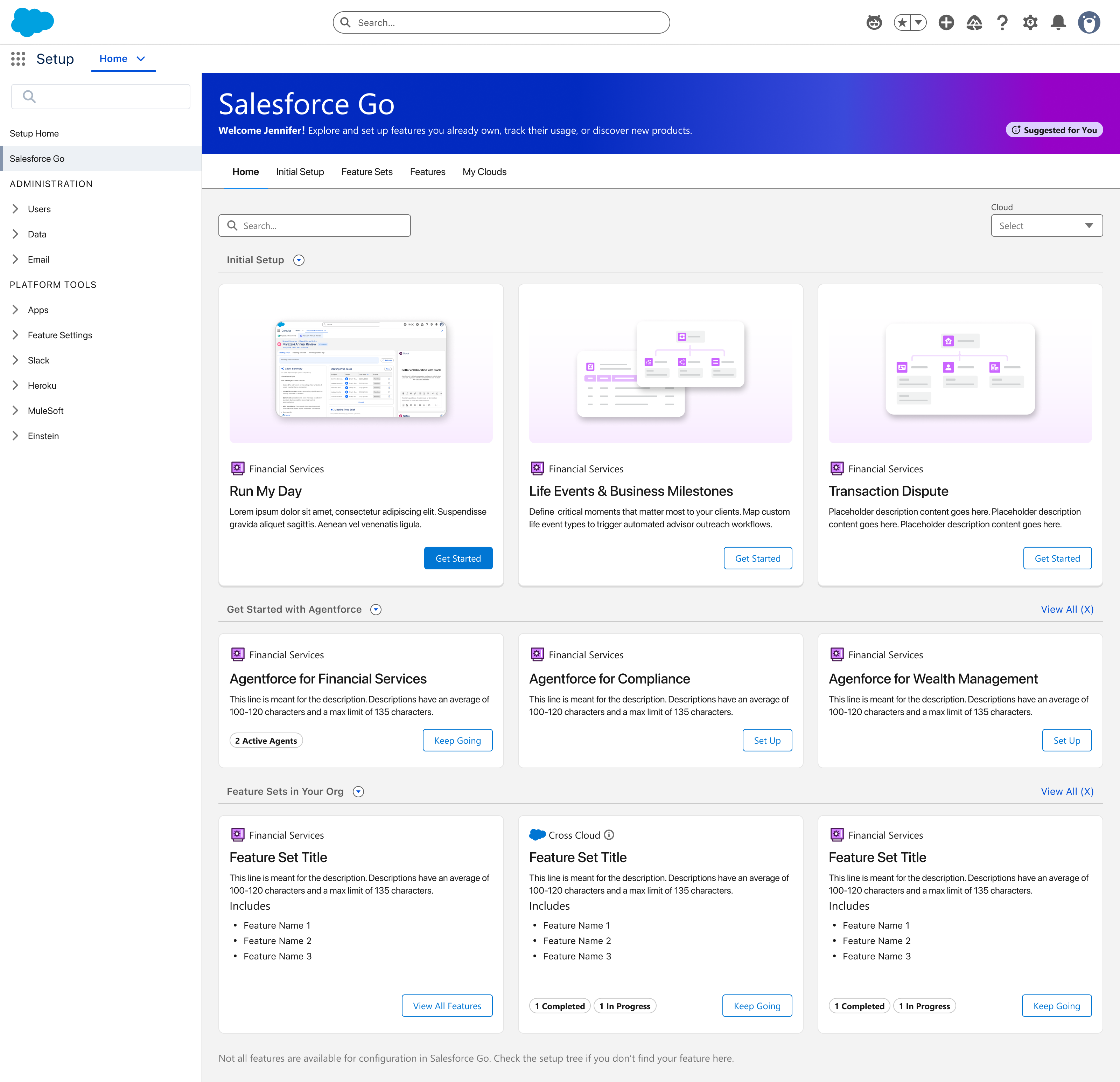Click the Financial Services icon on Agentforce for Financial Services card
Image resolution: width=1120 pixels, height=1082 pixels.
tap(238, 654)
